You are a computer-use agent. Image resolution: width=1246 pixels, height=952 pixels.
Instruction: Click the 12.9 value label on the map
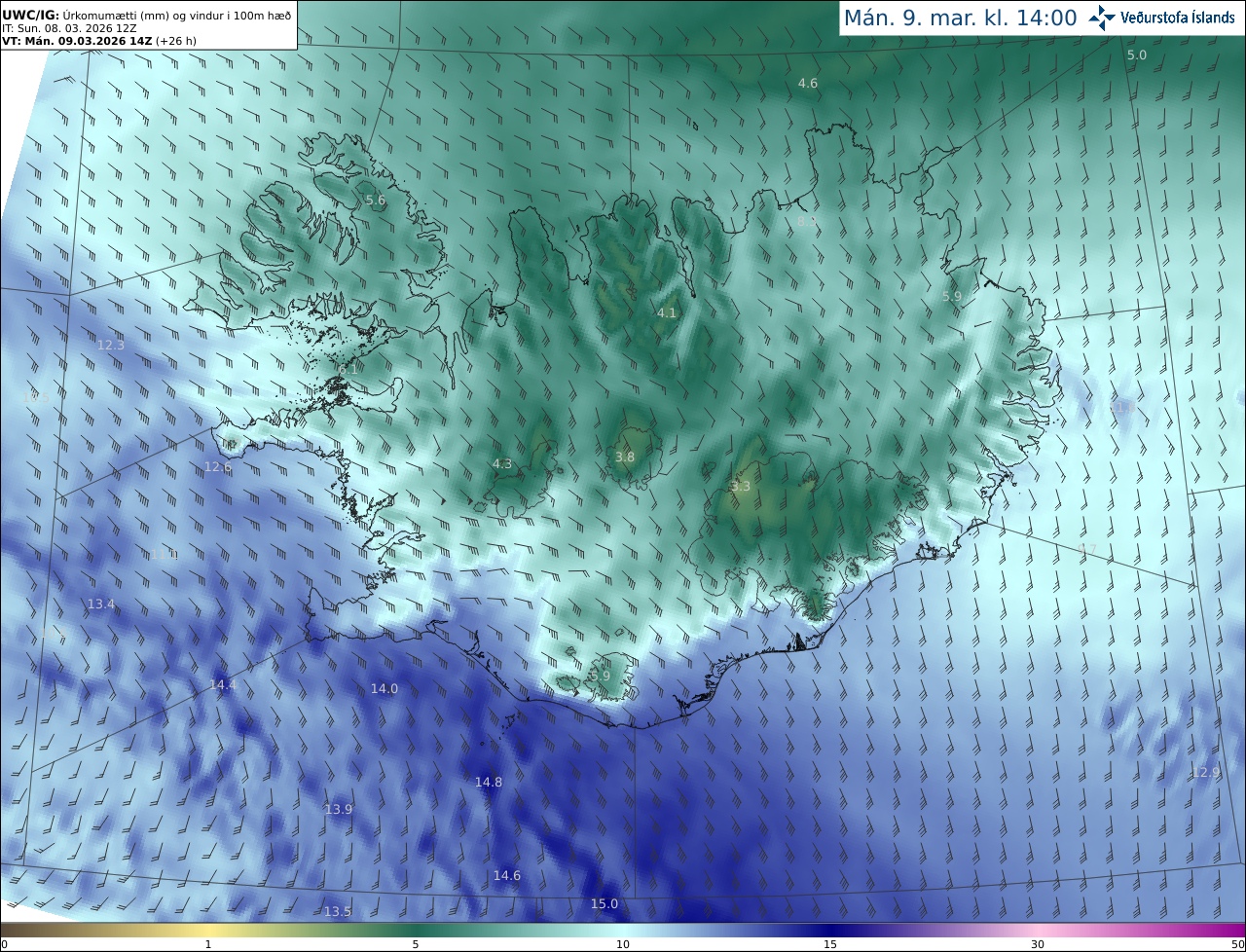point(1206,773)
